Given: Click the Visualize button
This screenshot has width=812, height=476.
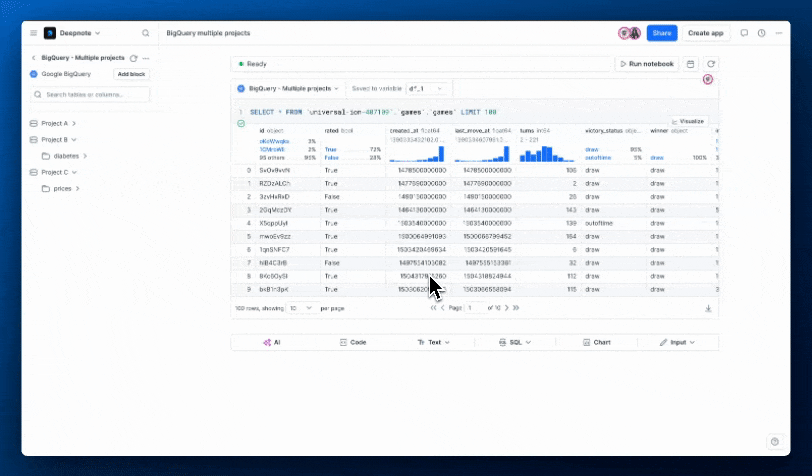Looking at the screenshot, I should coord(688,121).
